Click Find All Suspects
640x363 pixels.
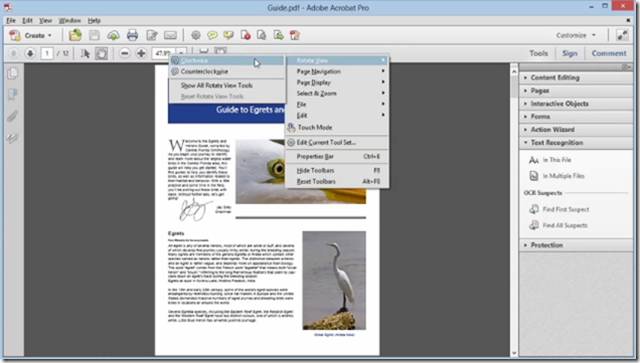558,225
